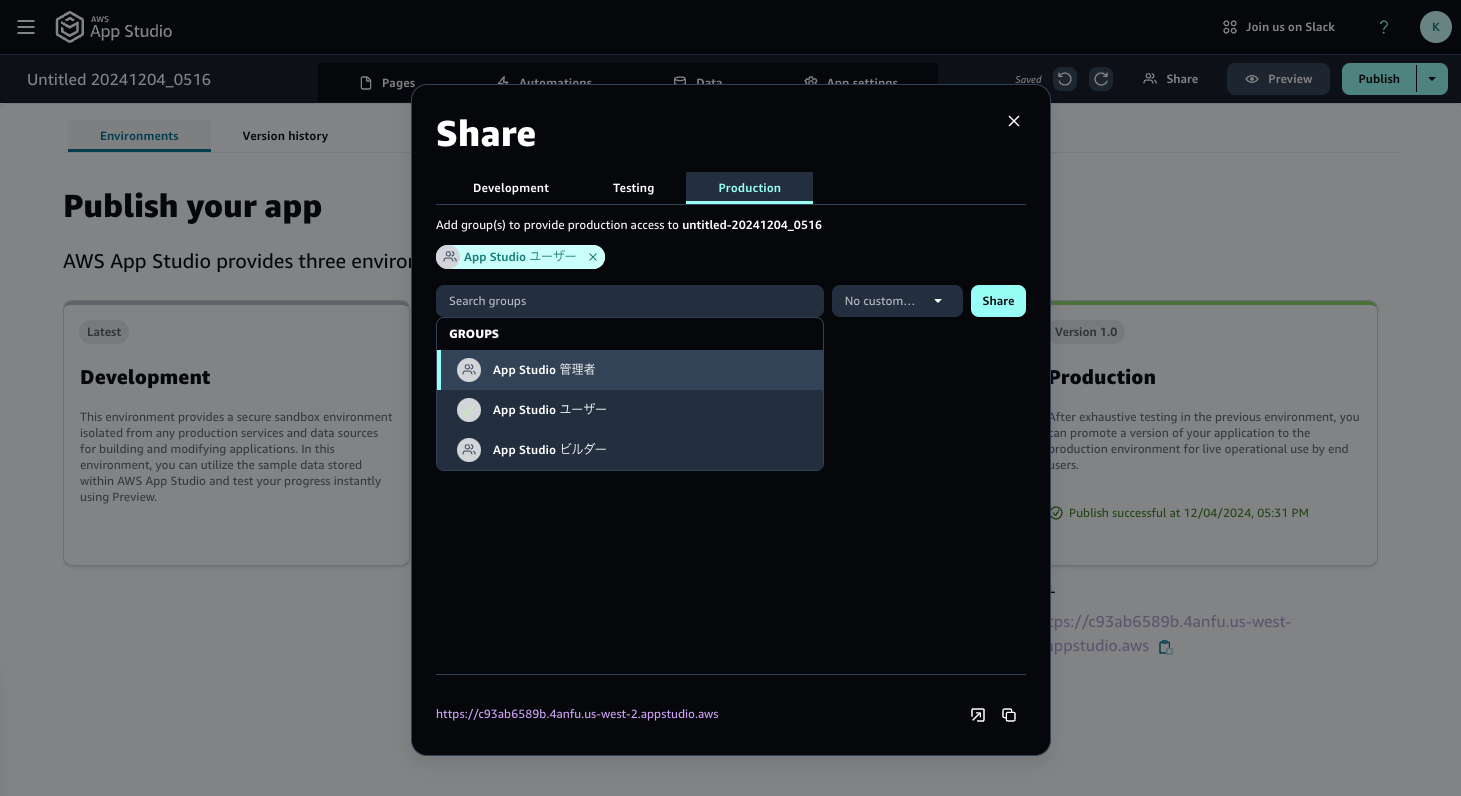Image resolution: width=1461 pixels, height=796 pixels.
Task: Select the App Studio ビルダー group
Action: (x=630, y=450)
